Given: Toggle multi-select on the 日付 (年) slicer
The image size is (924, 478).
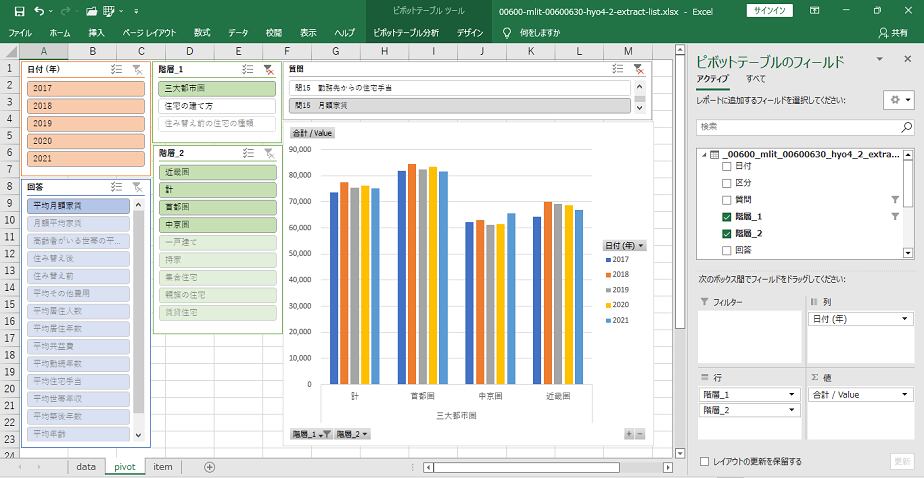Looking at the screenshot, I should (x=116, y=69).
